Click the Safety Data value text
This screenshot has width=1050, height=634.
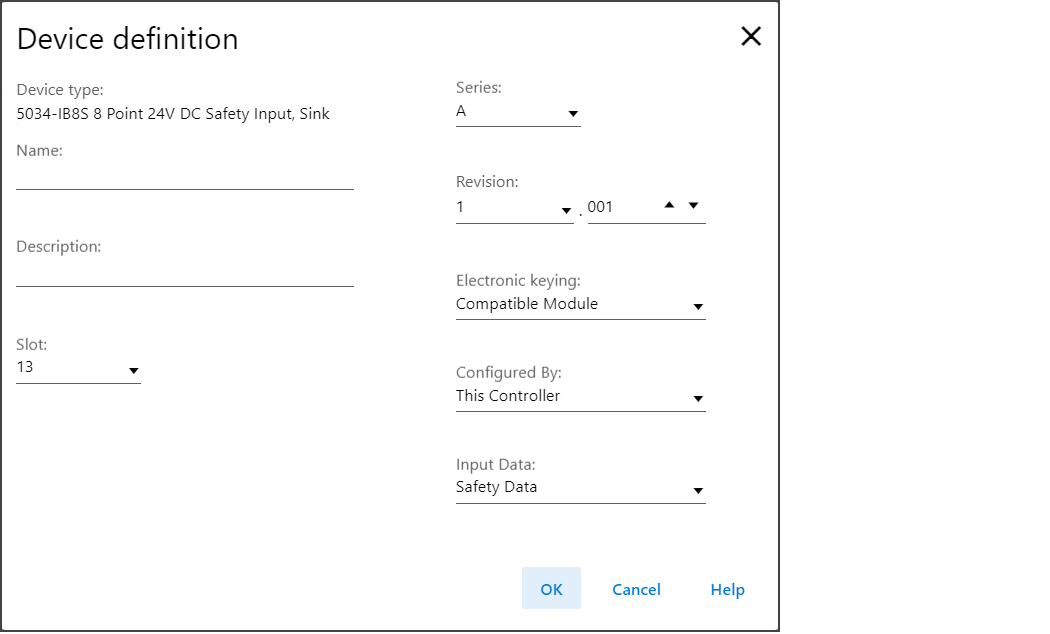click(496, 488)
